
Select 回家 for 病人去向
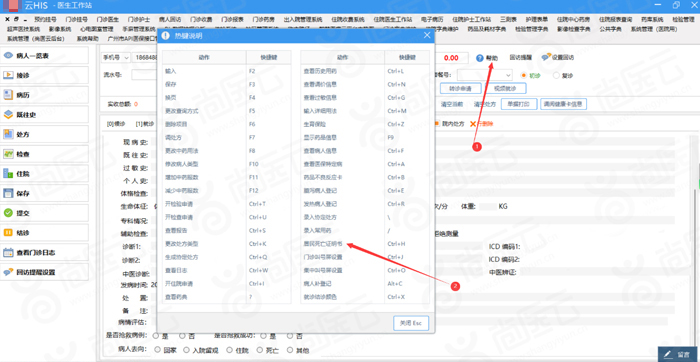tap(157, 350)
